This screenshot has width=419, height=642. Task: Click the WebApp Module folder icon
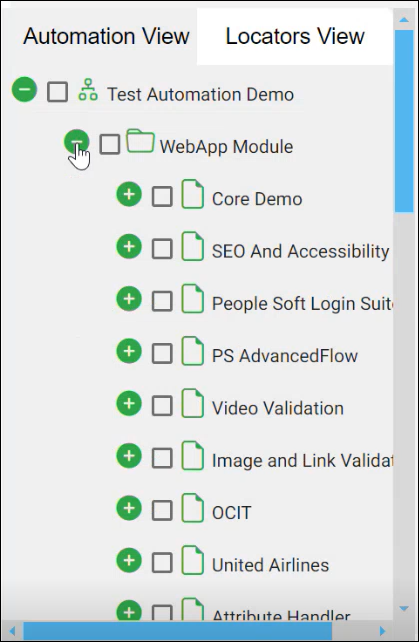click(140, 141)
